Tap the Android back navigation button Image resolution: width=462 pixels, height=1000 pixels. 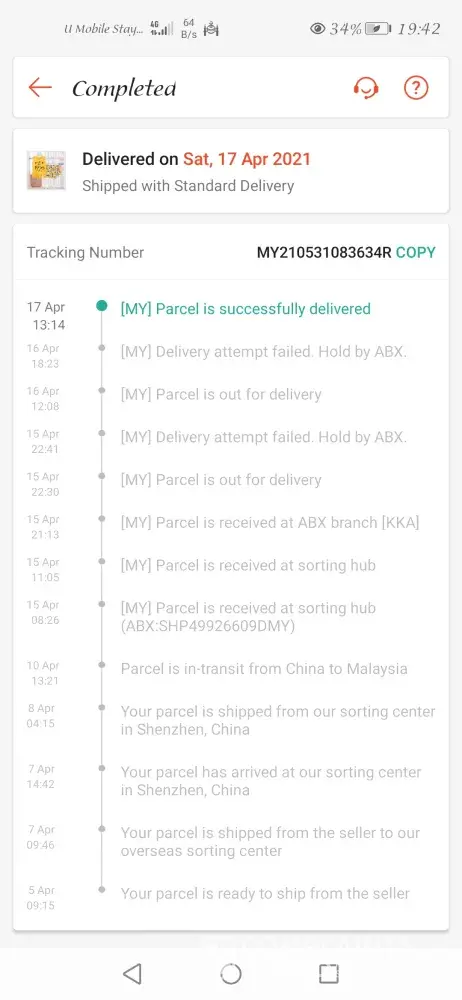[132, 973]
